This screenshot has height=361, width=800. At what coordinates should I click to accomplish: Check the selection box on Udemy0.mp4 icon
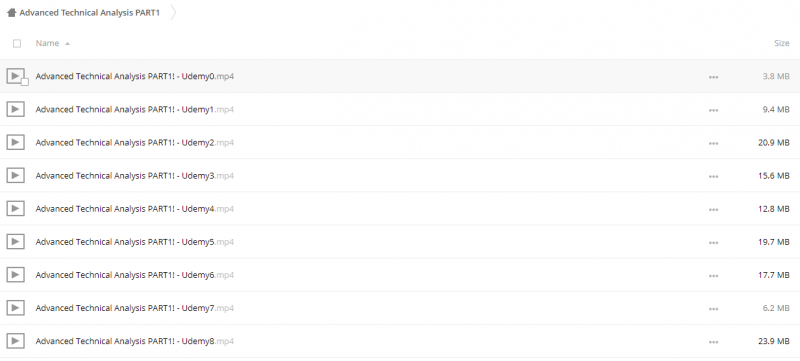tap(24, 82)
